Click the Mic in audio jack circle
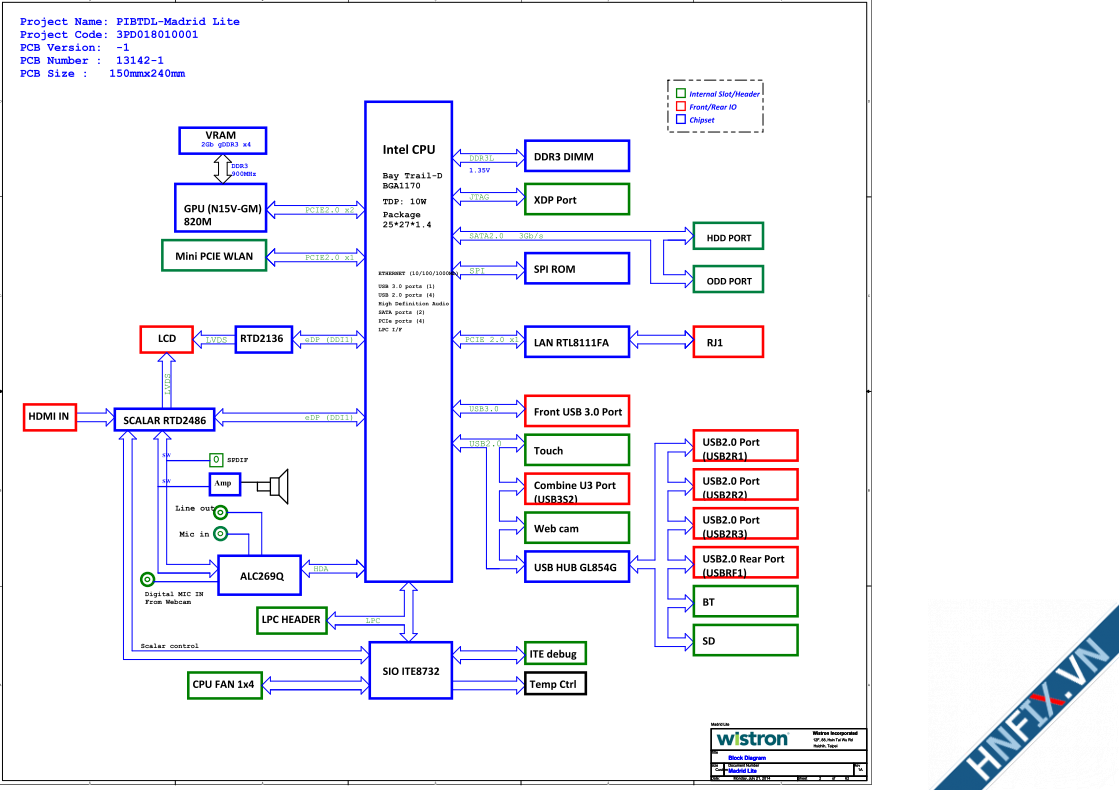The image size is (1119, 790). [221, 534]
